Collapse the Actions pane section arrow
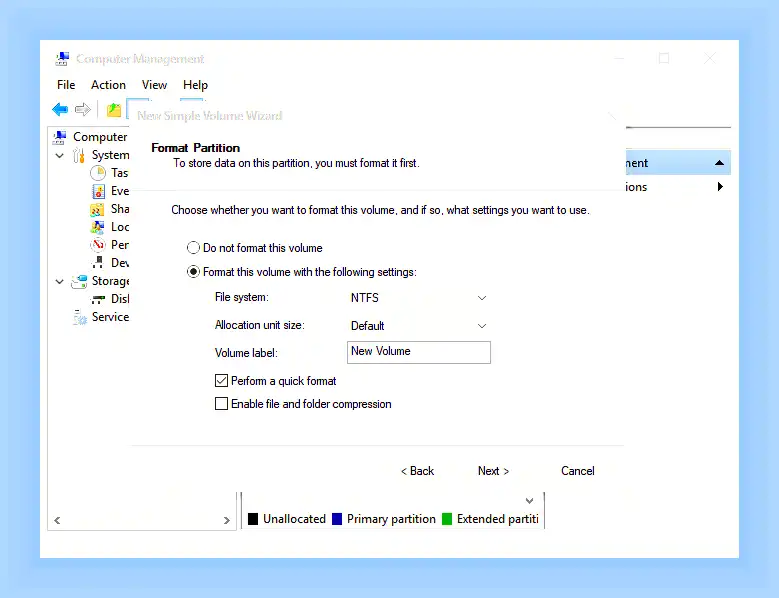 pos(719,163)
